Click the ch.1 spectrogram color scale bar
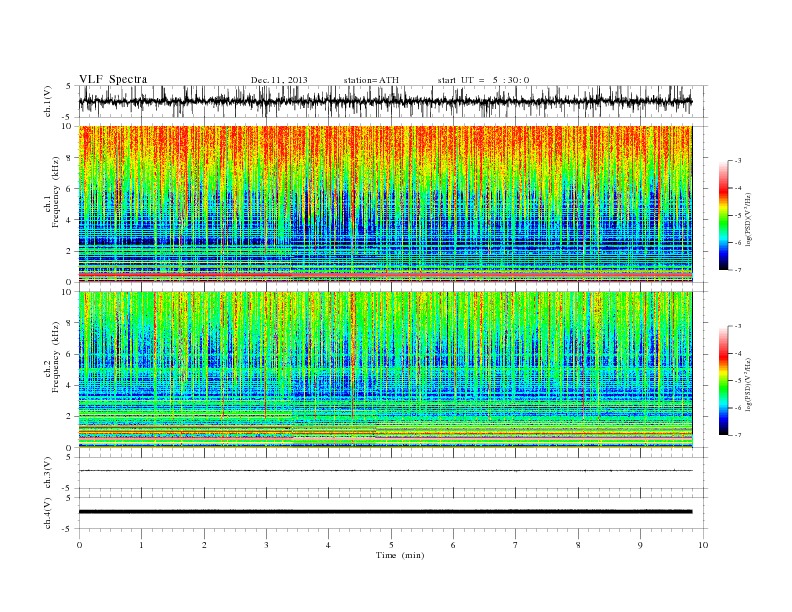The width and height of the screenshot is (792, 612). [x=723, y=215]
